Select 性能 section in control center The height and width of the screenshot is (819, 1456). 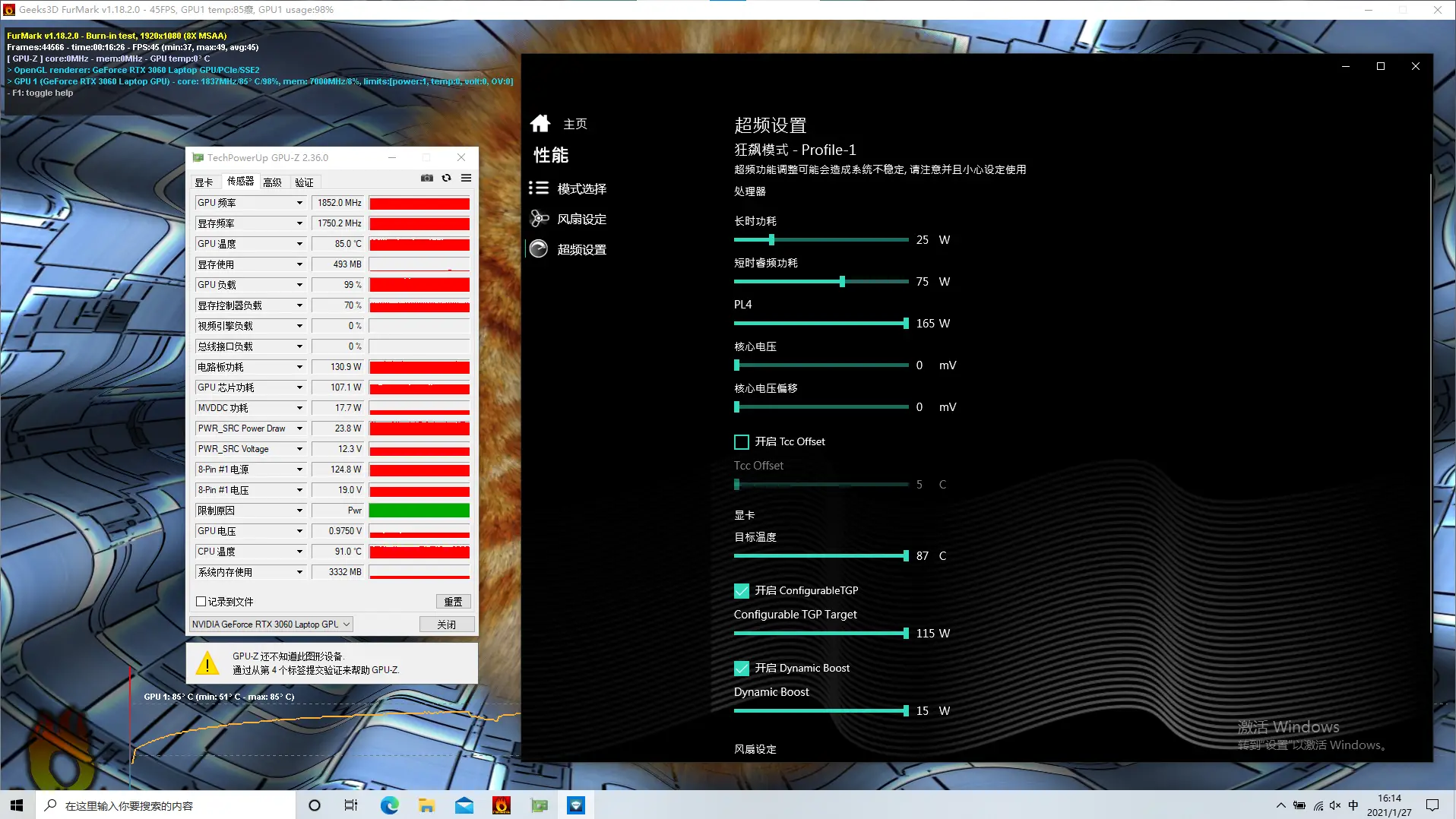[551, 155]
